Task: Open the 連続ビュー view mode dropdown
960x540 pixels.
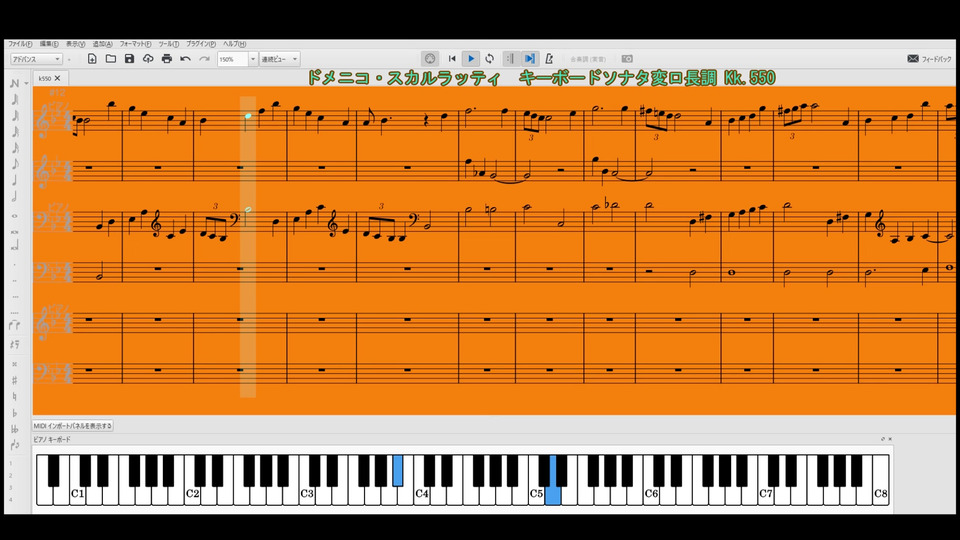Action: pos(280,59)
